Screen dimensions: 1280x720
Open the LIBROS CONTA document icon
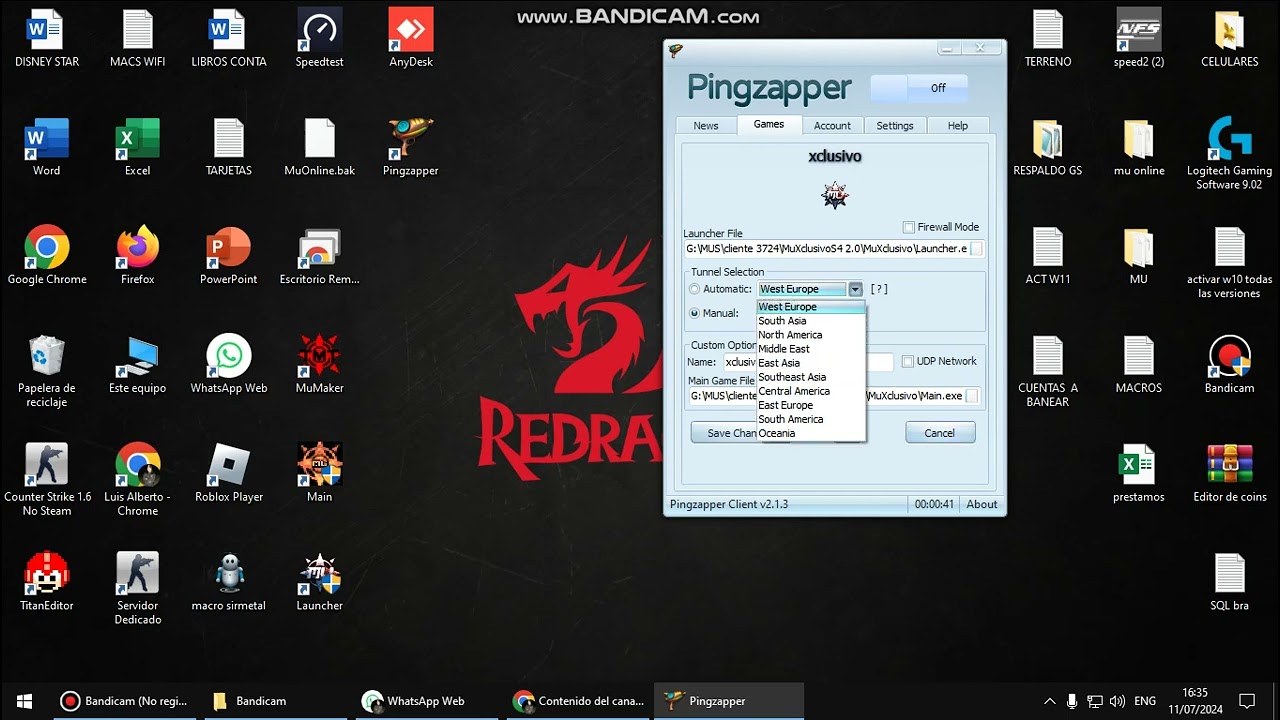coord(228,38)
